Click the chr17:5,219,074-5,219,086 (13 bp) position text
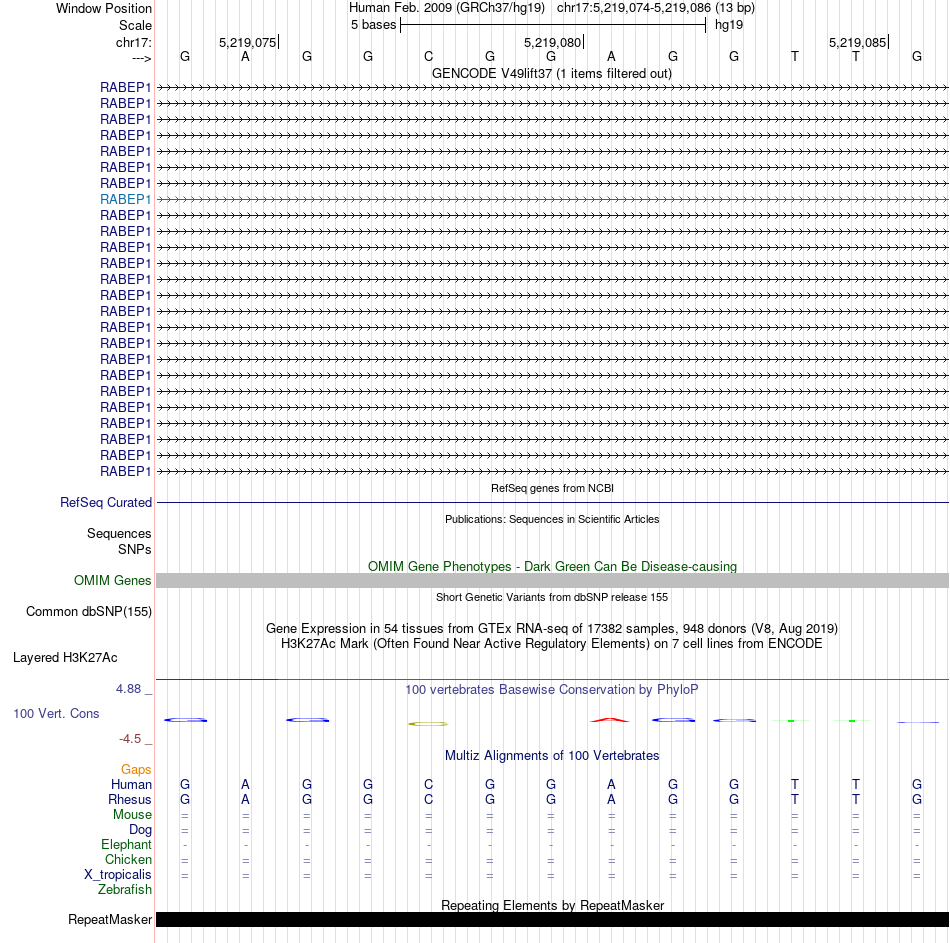The height and width of the screenshot is (943, 950). 656,8
